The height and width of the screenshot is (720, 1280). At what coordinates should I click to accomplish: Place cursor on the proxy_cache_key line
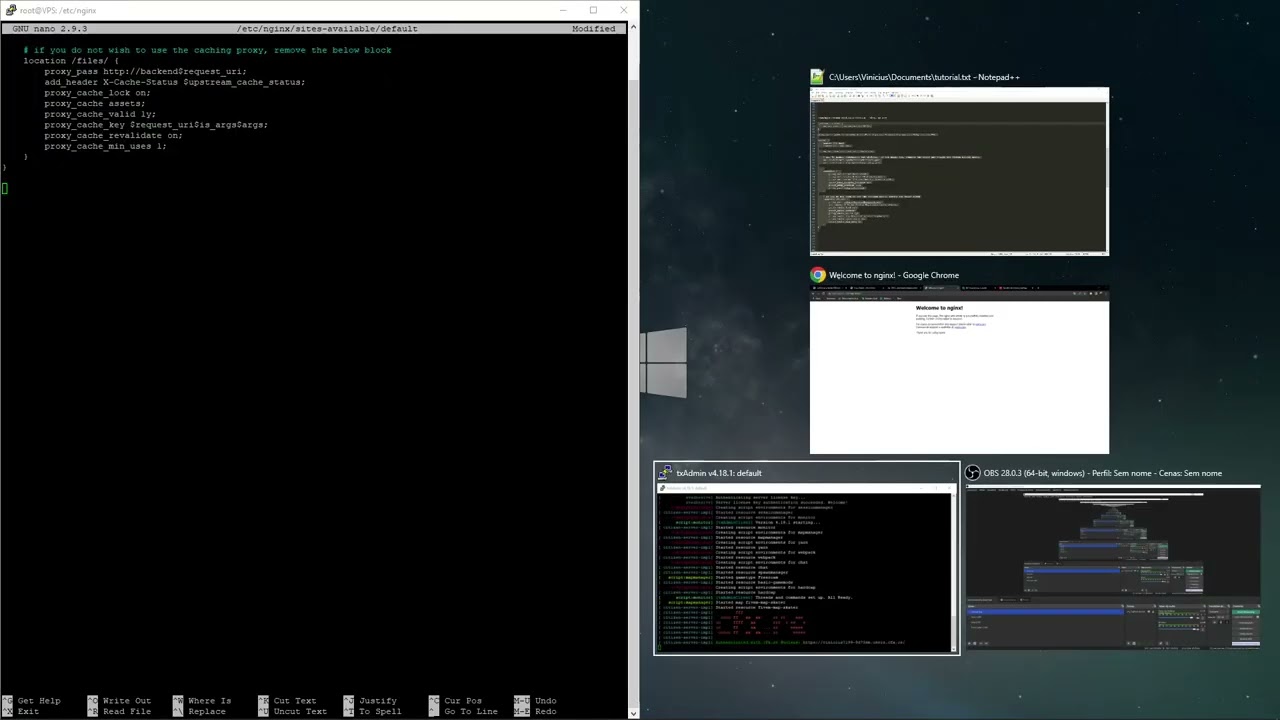156,125
